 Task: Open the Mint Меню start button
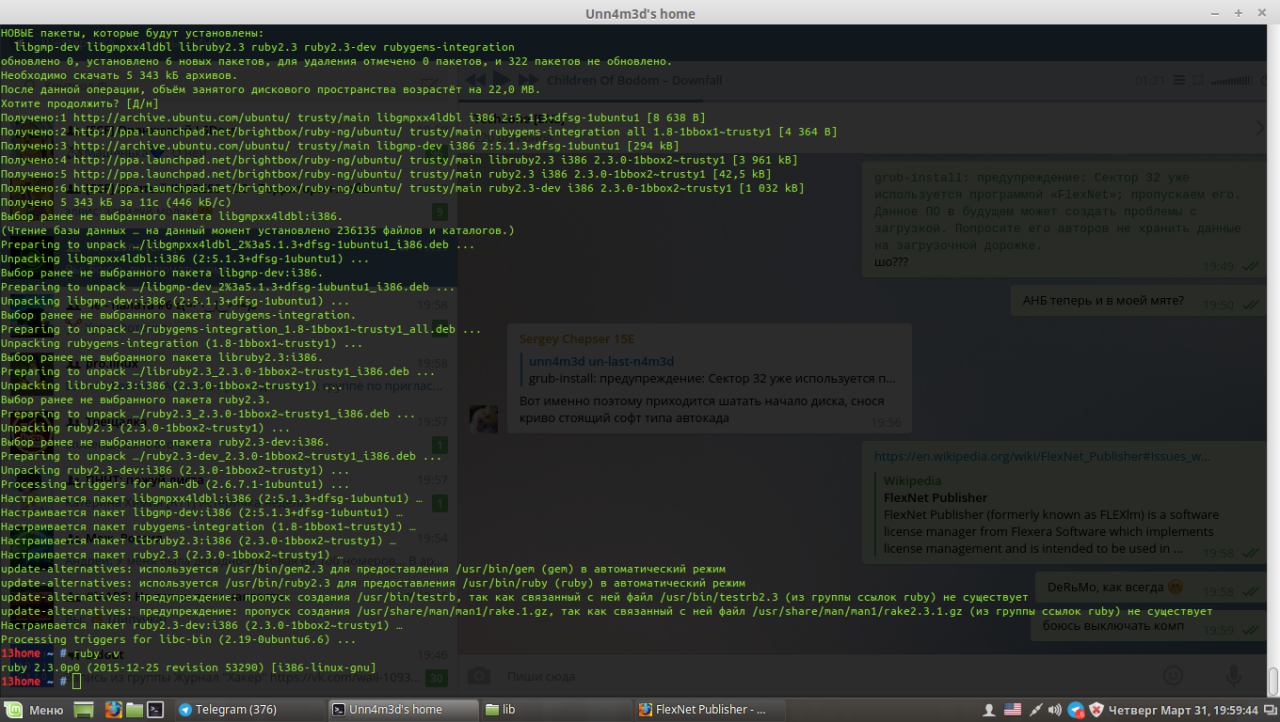point(34,710)
